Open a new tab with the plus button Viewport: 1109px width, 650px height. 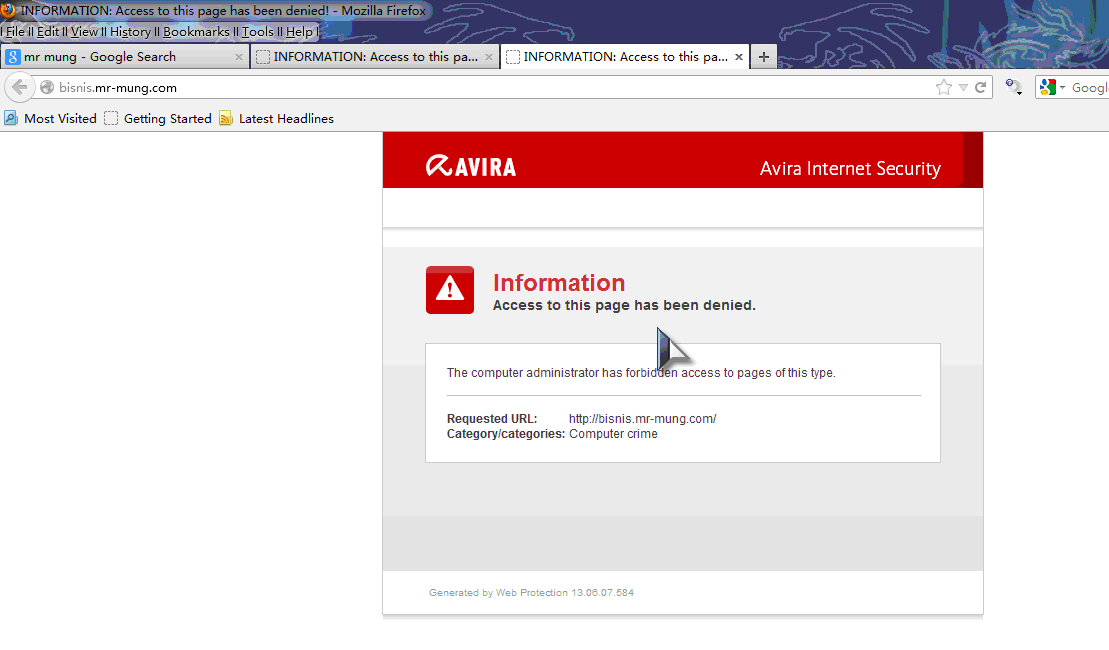click(763, 56)
